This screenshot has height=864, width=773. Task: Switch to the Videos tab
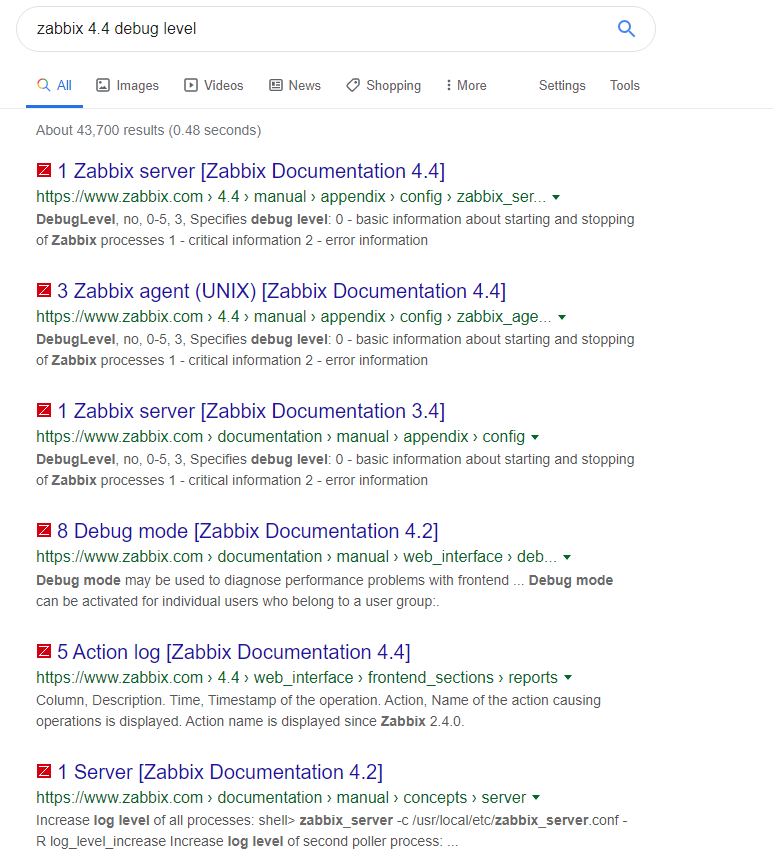click(x=214, y=85)
